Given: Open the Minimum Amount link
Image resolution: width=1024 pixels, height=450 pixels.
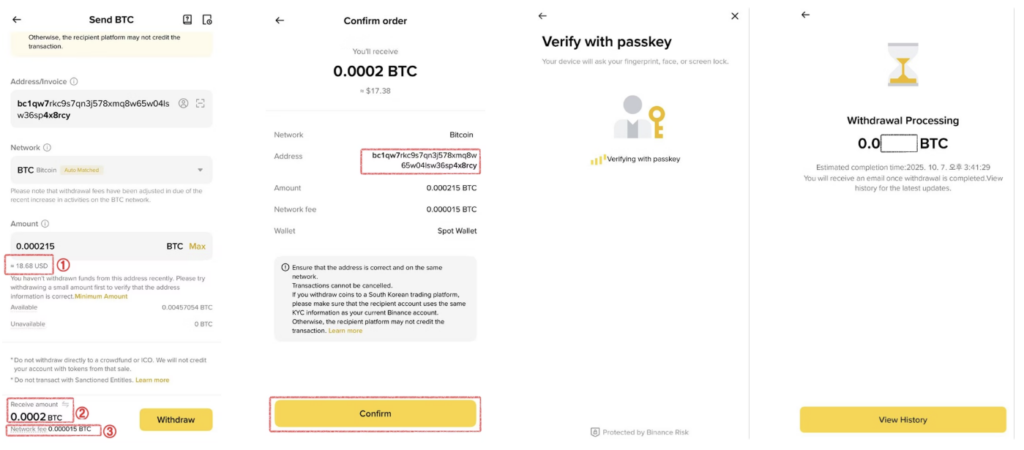Looking at the screenshot, I should 100,297.
